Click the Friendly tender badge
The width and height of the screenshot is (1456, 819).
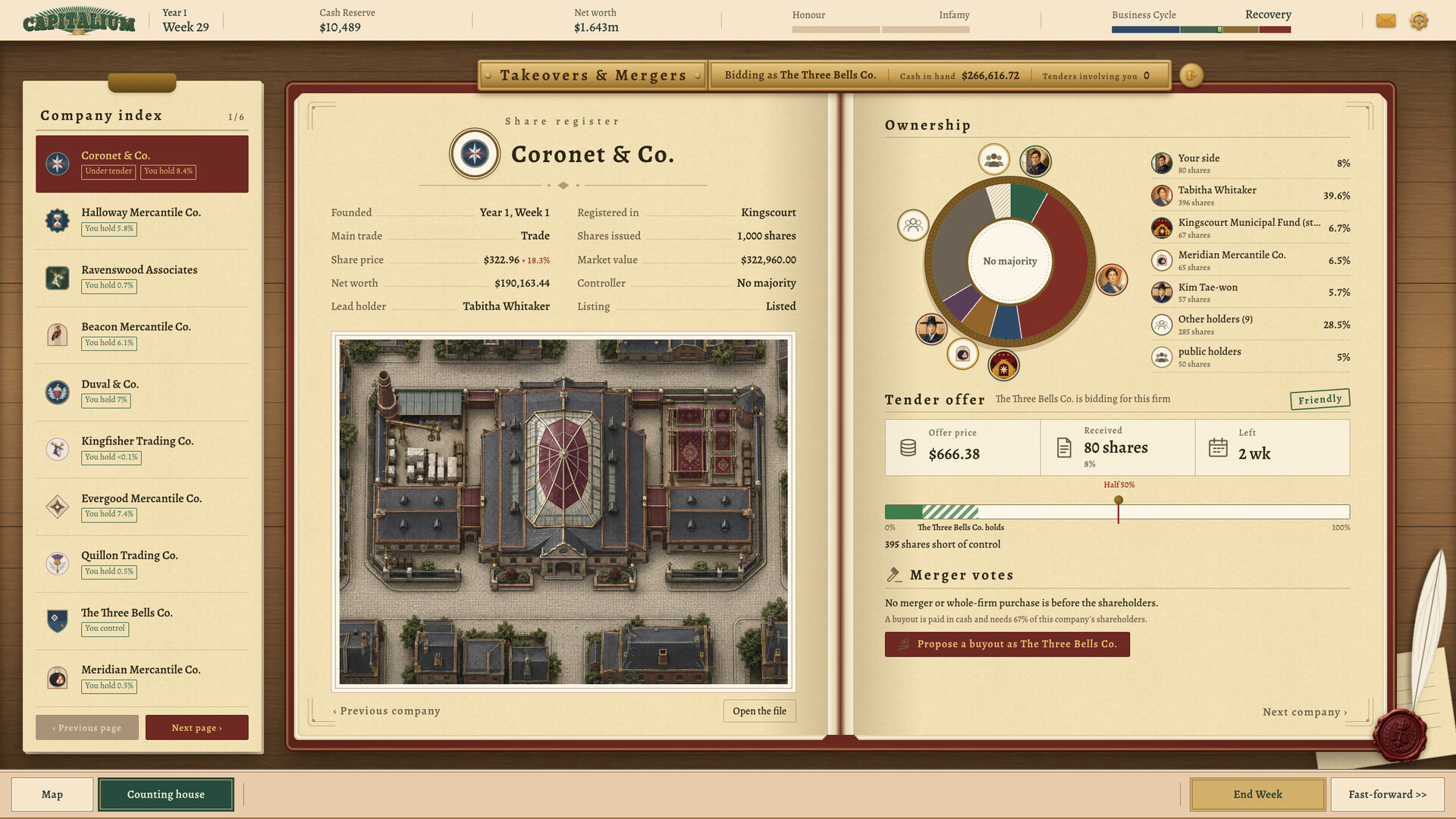(1319, 399)
